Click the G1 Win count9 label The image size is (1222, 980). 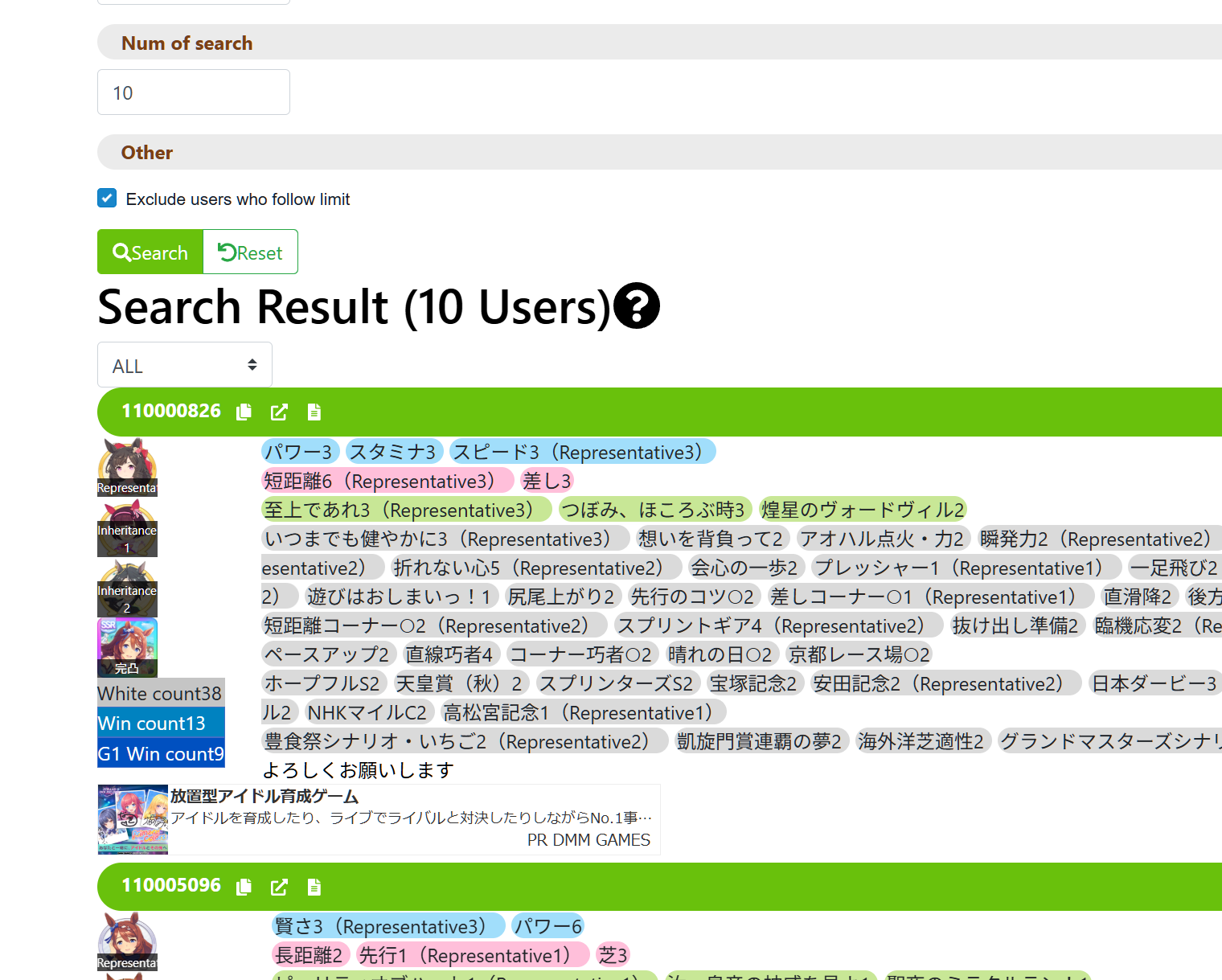(x=160, y=753)
